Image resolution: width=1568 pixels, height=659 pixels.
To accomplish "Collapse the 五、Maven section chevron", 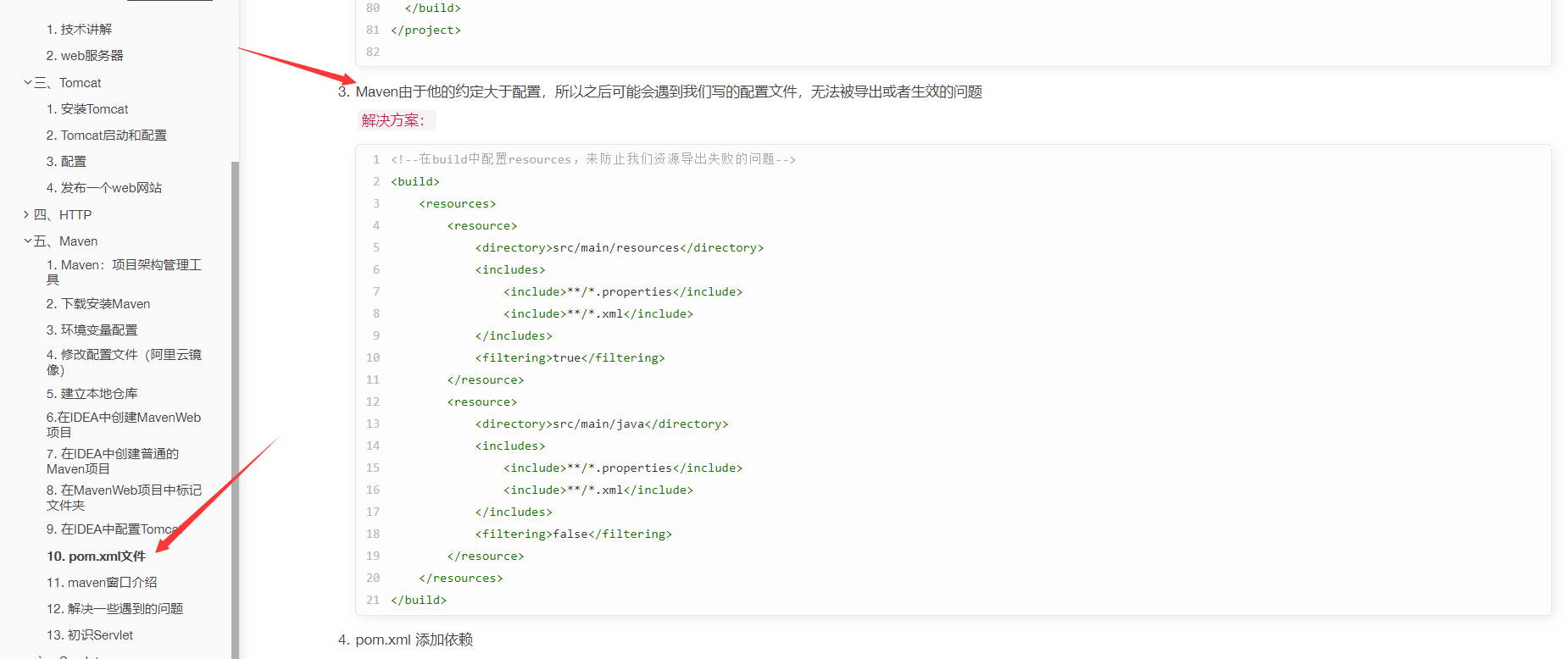I will point(27,241).
